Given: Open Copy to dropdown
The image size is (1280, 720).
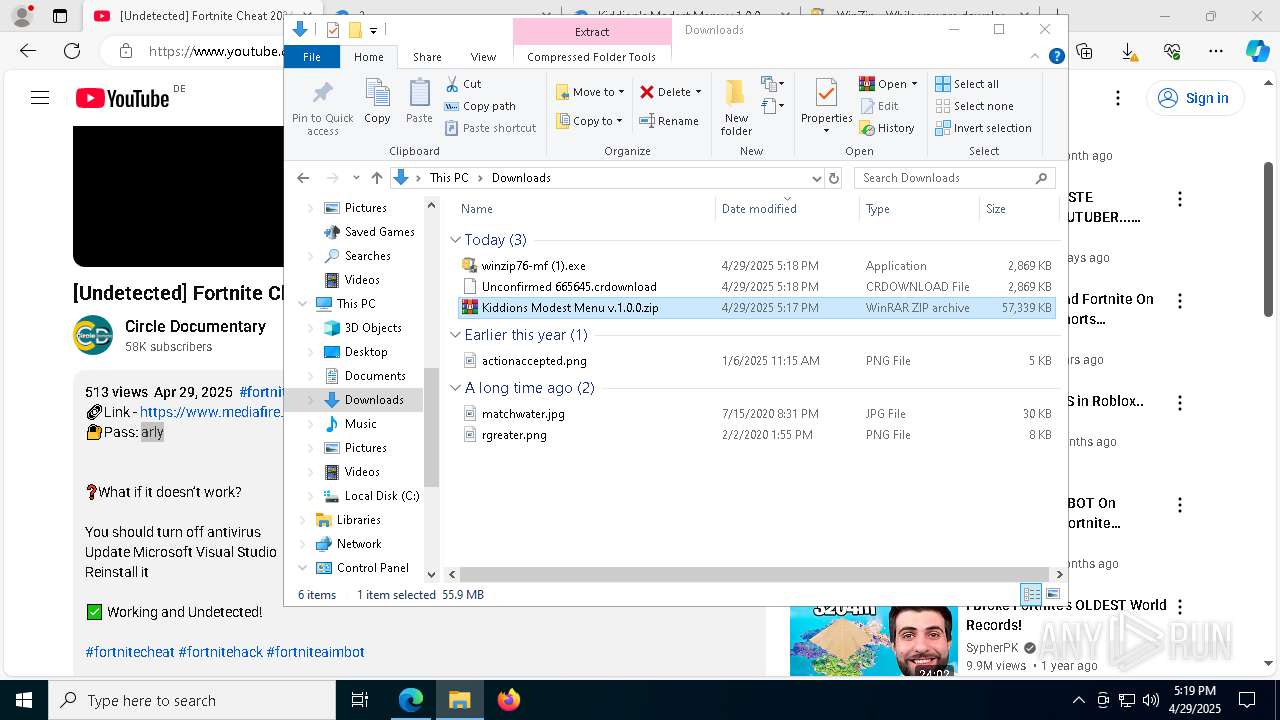Looking at the screenshot, I should pyautogui.click(x=590, y=121).
